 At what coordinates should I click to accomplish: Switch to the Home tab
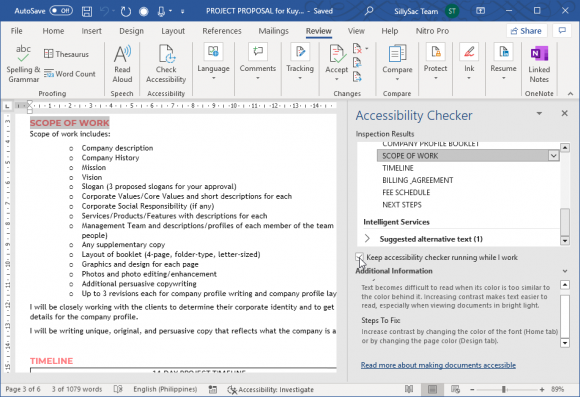coord(53,31)
